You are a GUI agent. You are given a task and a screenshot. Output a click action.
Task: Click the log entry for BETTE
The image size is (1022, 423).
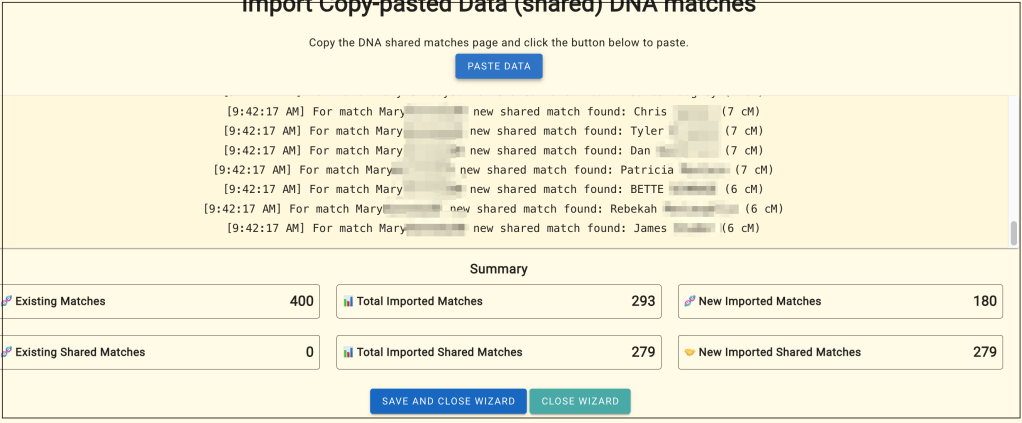pos(493,189)
